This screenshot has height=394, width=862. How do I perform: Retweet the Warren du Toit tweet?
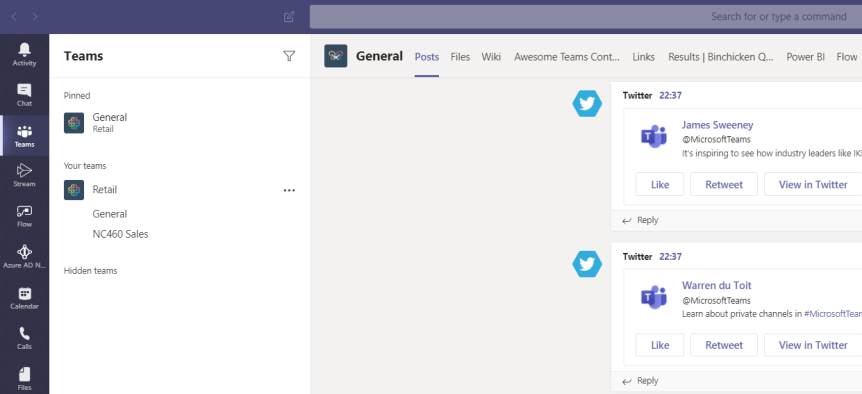point(724,345)
